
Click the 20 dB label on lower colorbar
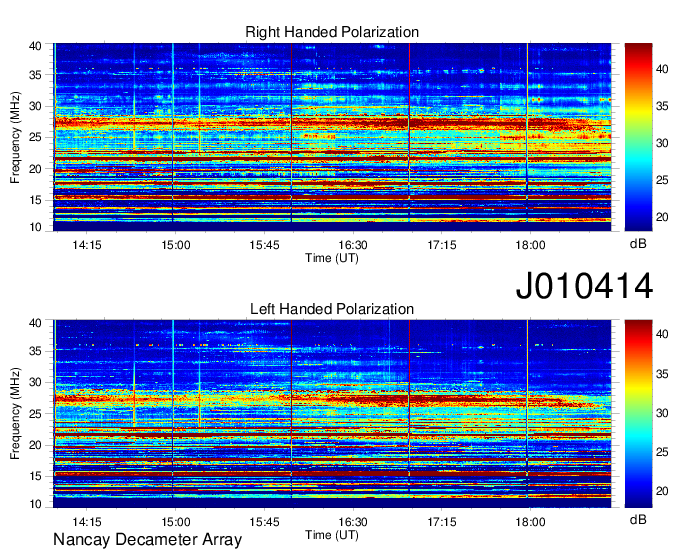[662, 491]
